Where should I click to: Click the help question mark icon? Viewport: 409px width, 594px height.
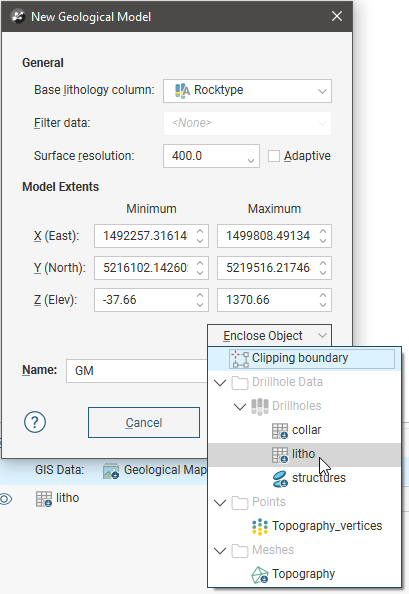[x=35, y=422]
